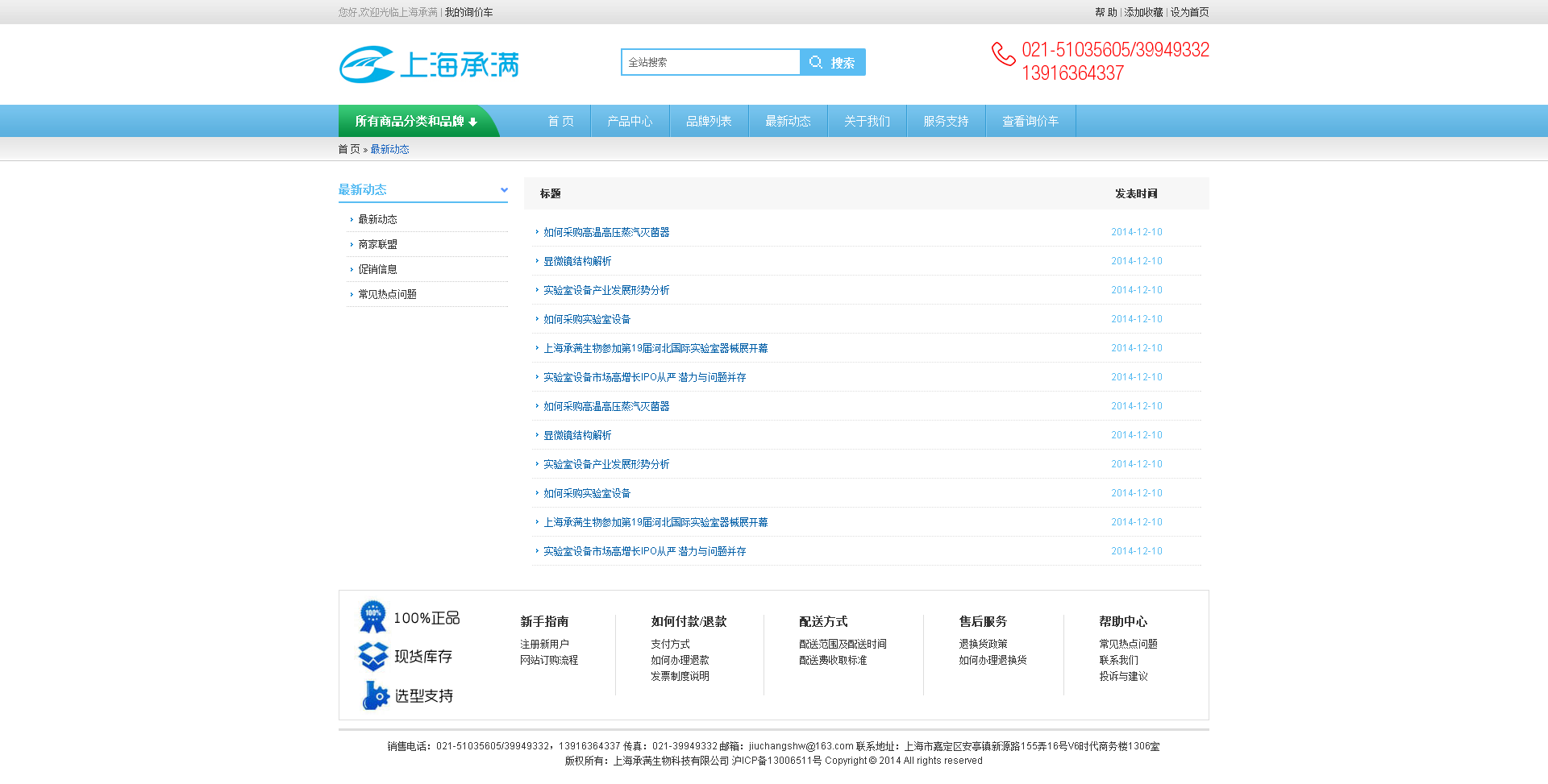Expand 所有商品分类和品牌 dropdown
Image resolution: width=1548 pixels, height=784 pixels.
416,121
